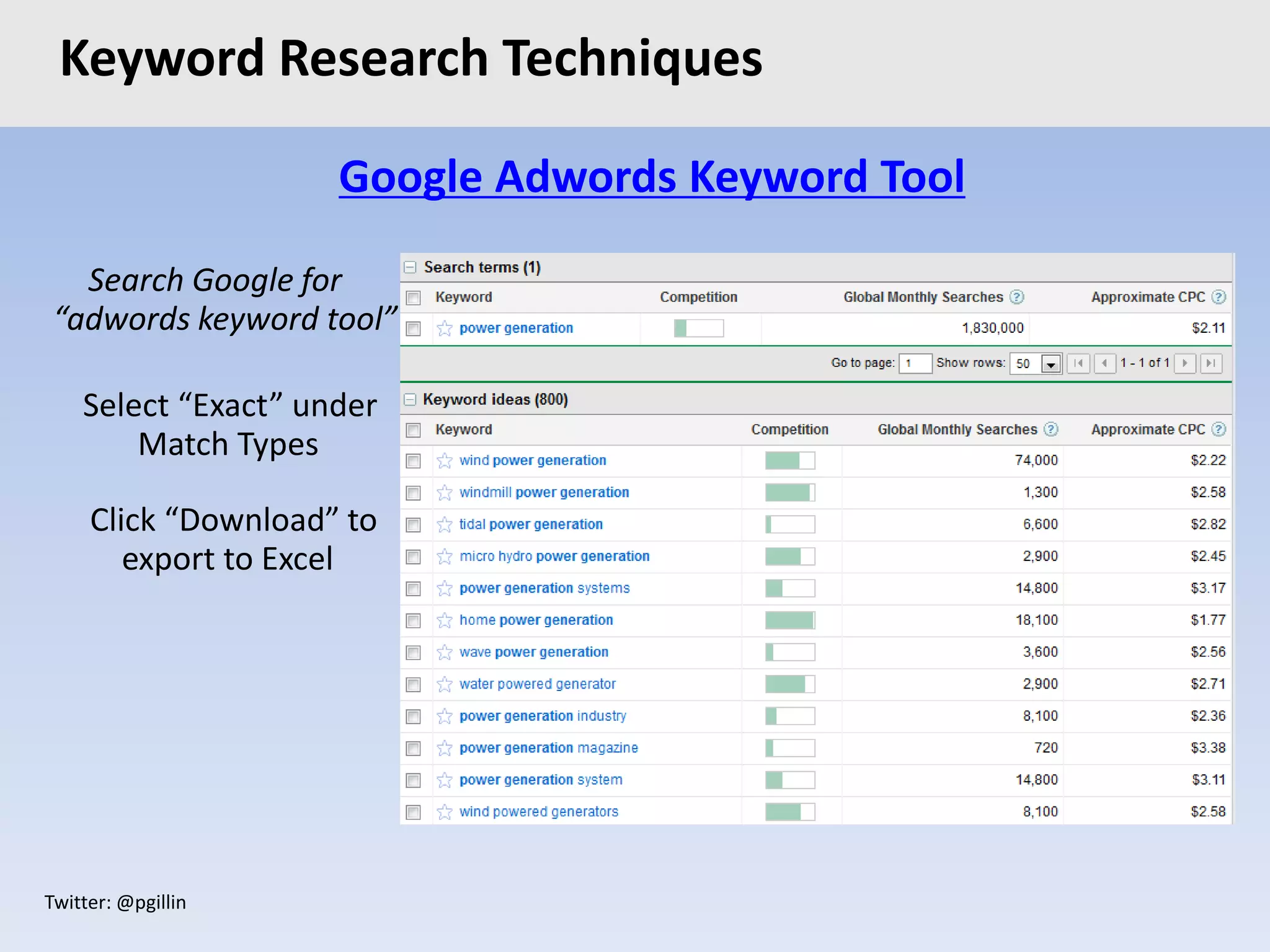1270x952 pixels.
Task: Check the 'tidal power generation' row
Action: point(413,525)
